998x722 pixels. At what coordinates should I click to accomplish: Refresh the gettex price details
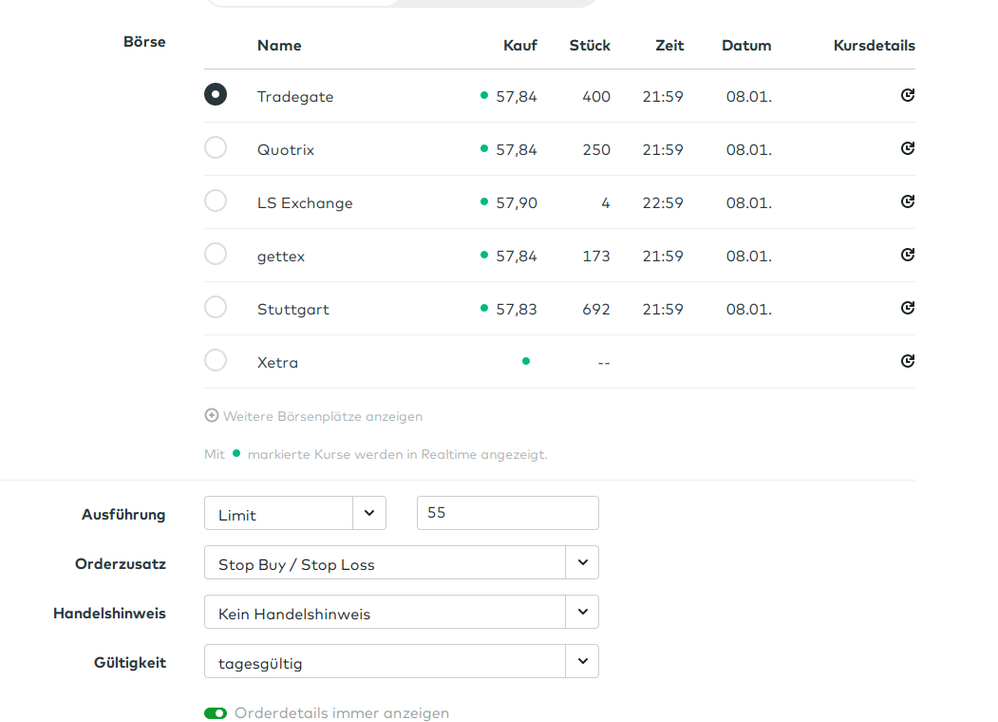coord(907,255)
